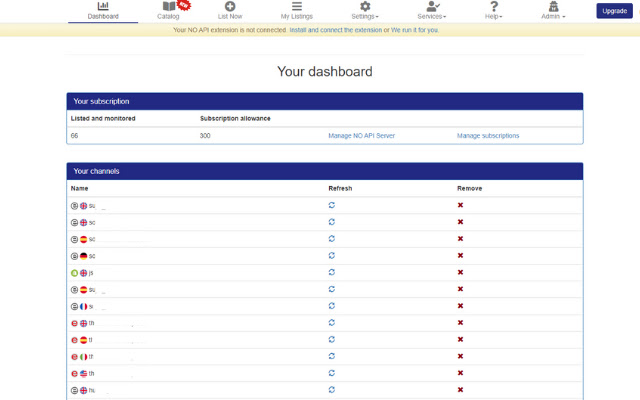Open the Admin user menu
Viewport: 640px width, 400px height.
(x=553, y=11)
